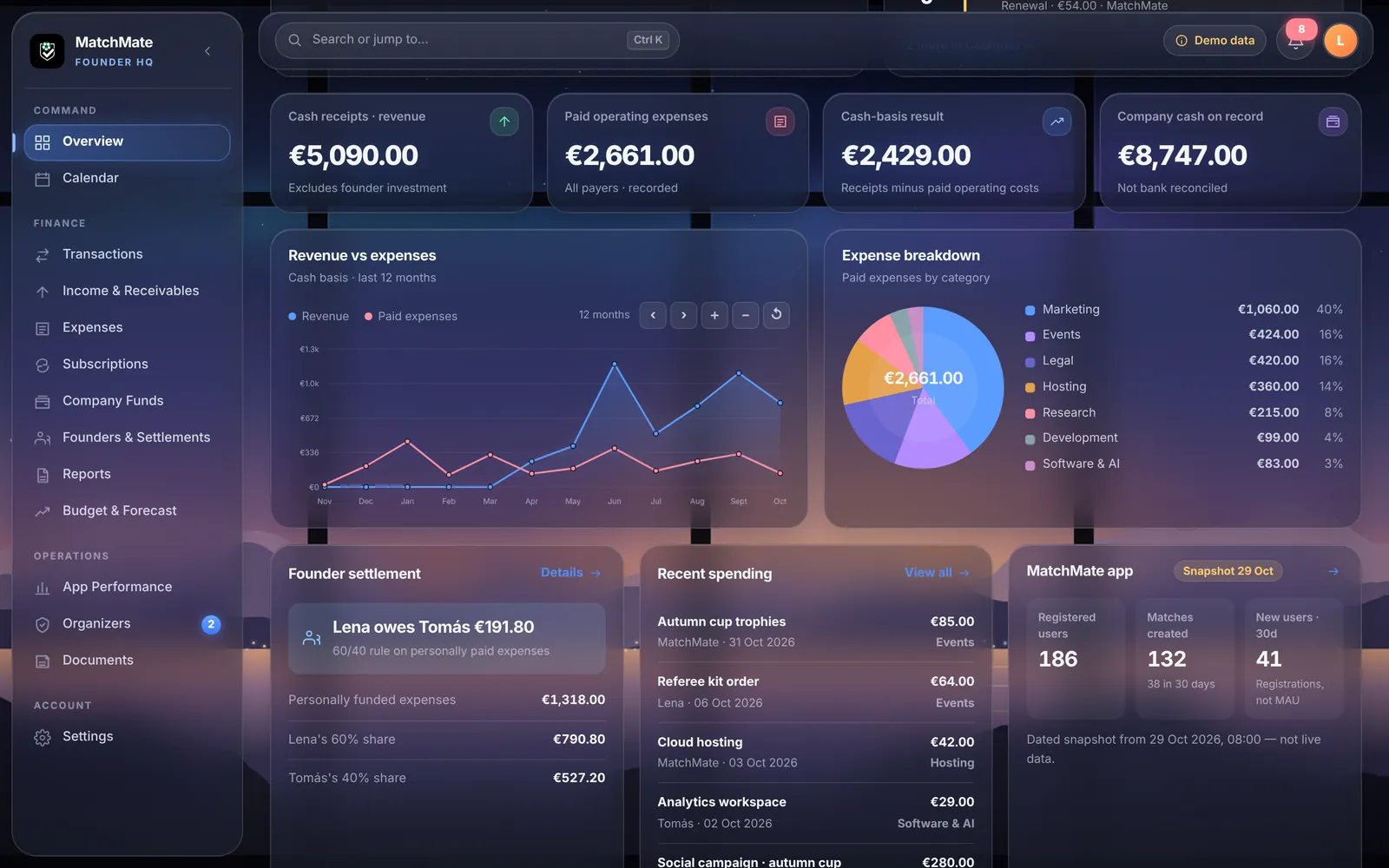The height and width of the screenshot is (868, 1389).
Task: Click the Lena owes Tomás settlement card
Action: tap(446, 639)
